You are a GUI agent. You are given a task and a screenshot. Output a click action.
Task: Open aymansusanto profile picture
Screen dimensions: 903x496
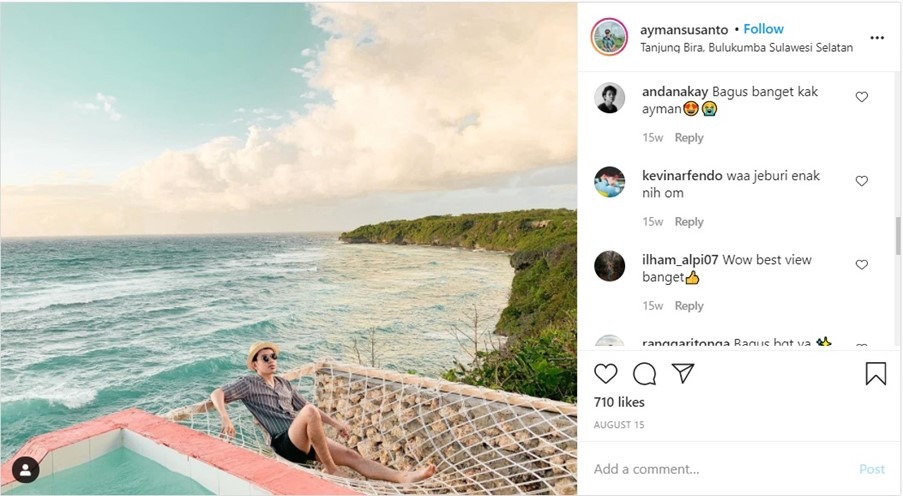click(x=609, y=37)
